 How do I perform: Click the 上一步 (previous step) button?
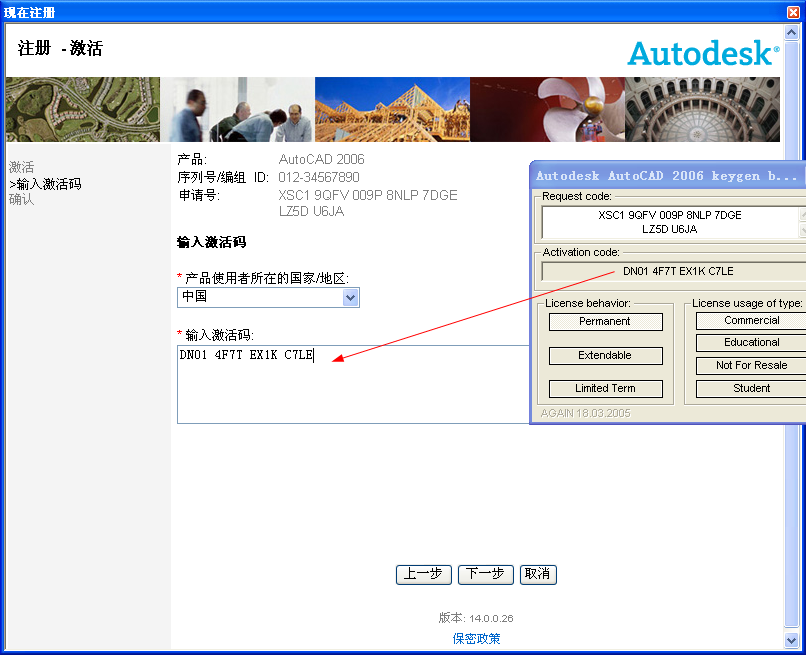pyautogui.click(x=424, y=574)
